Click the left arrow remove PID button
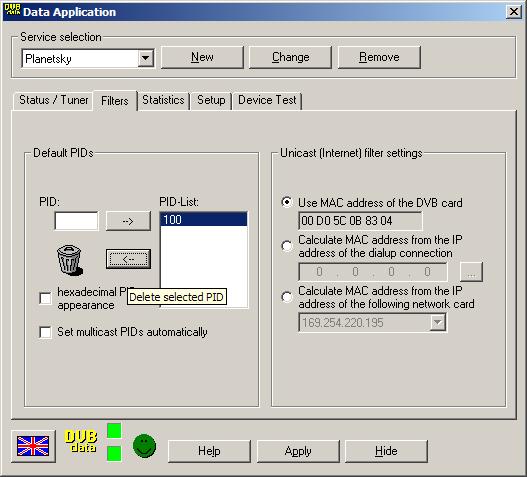The image size is (527, 477). point(128,259)
